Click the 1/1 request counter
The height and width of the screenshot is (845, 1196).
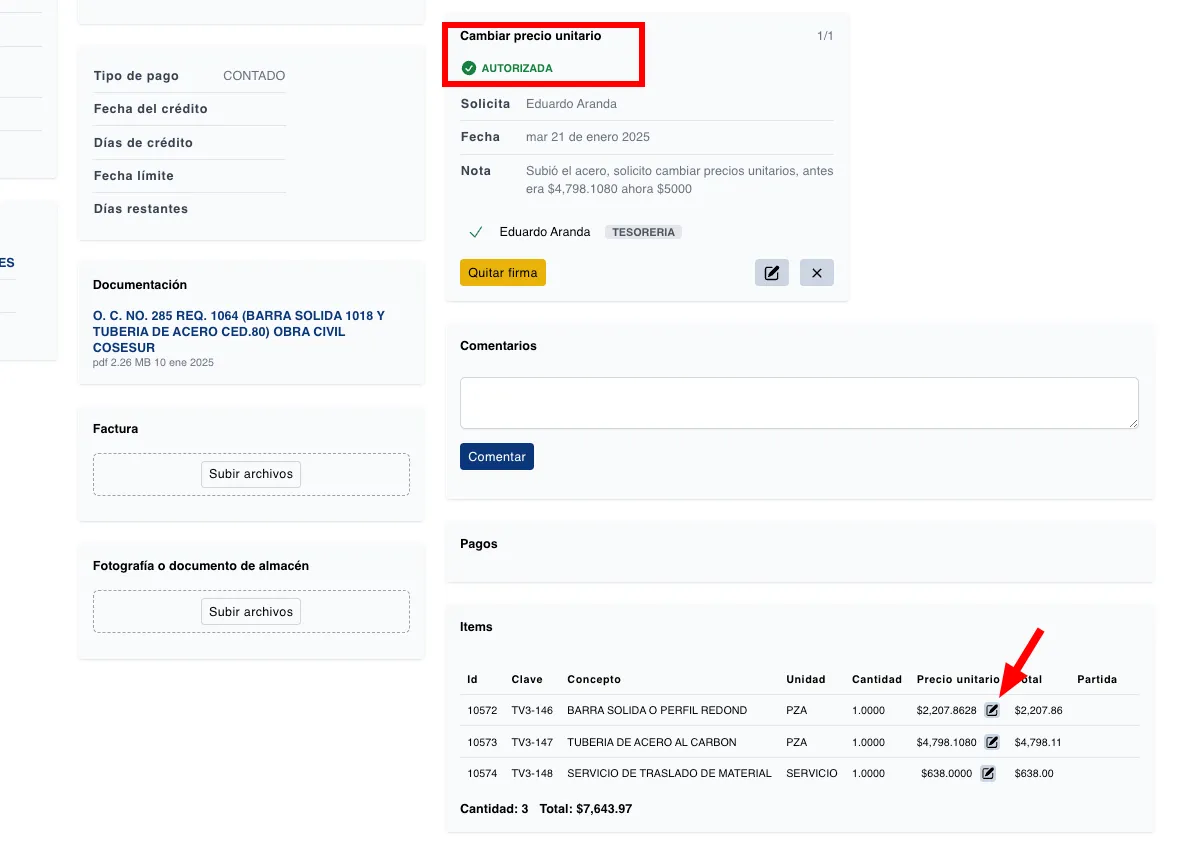click(825, 36)
